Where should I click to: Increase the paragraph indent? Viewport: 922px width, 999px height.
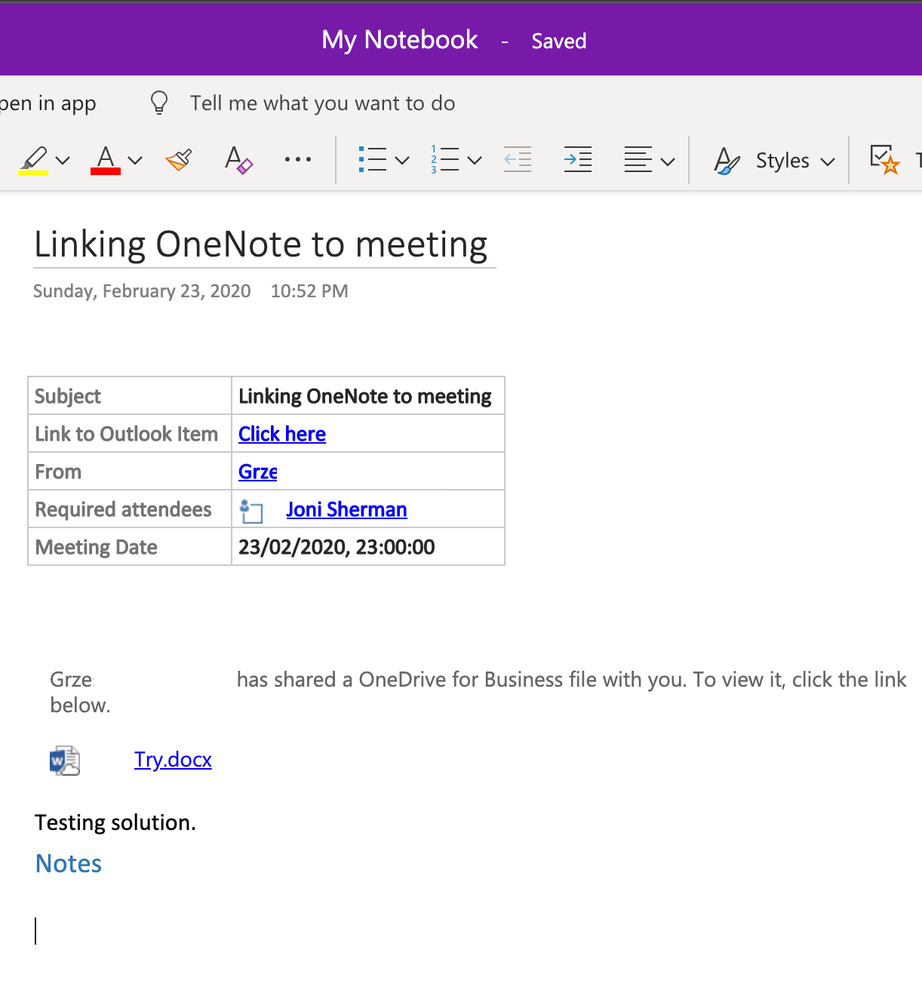tap(578, 159)
